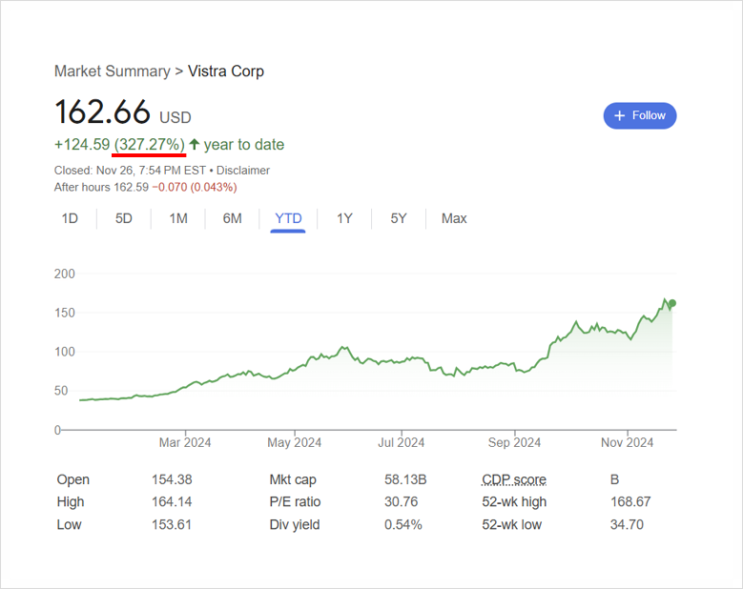
Task: Click the Sep 2024 axis label
Action: coord(514,443)
